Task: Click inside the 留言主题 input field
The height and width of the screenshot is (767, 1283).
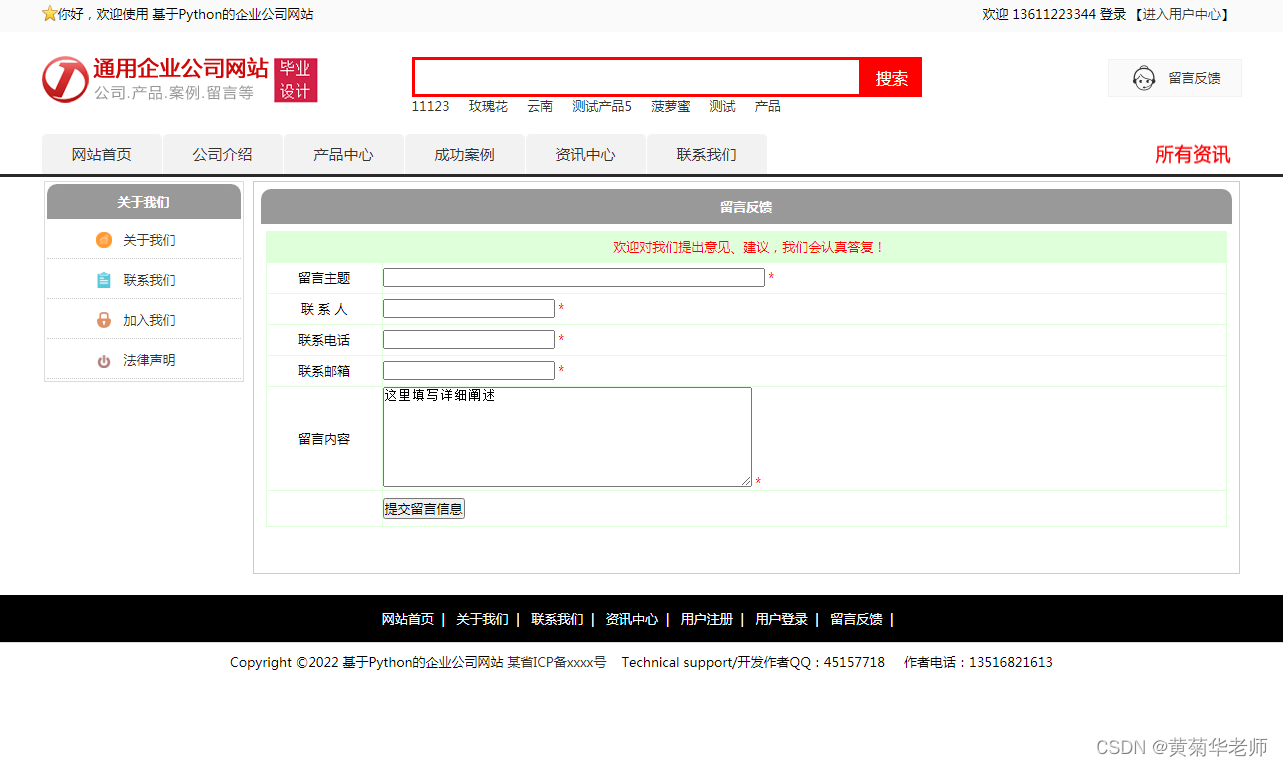Action: (x=573, y=277)
